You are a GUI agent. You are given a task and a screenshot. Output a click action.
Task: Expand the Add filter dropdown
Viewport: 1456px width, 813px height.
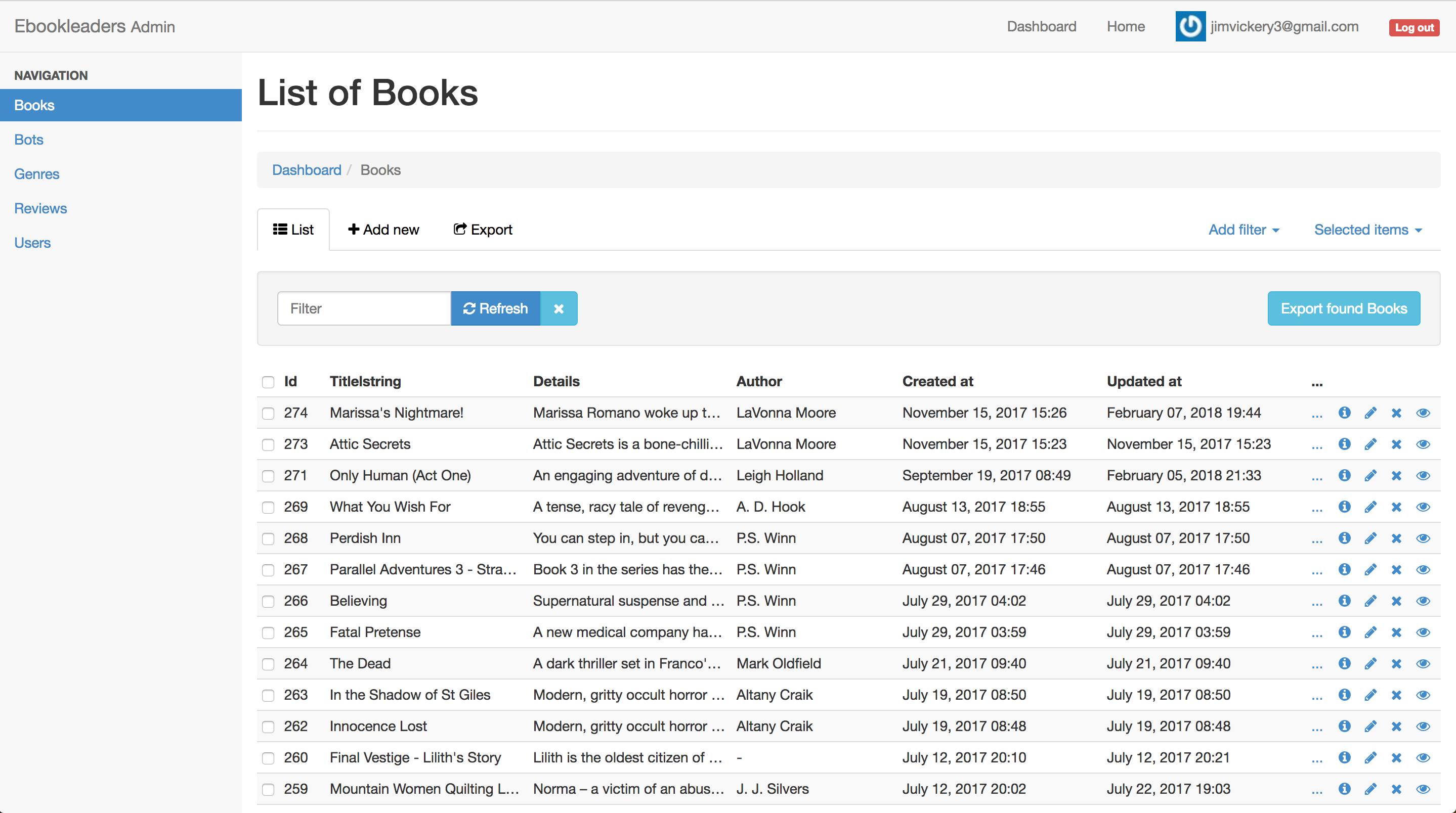1244,230
